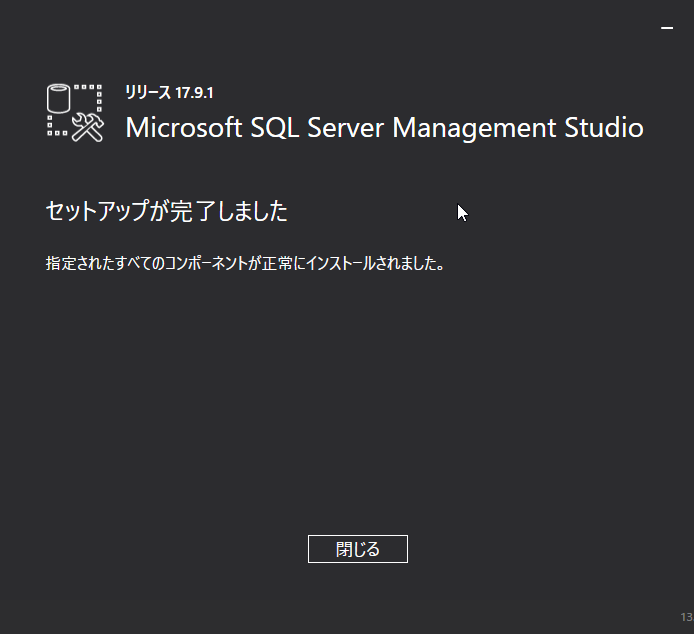The width and height of the screenshot is (694, 634).
Task: Click the wrench and screwdriver logo graphic
Action: point(88,126)
